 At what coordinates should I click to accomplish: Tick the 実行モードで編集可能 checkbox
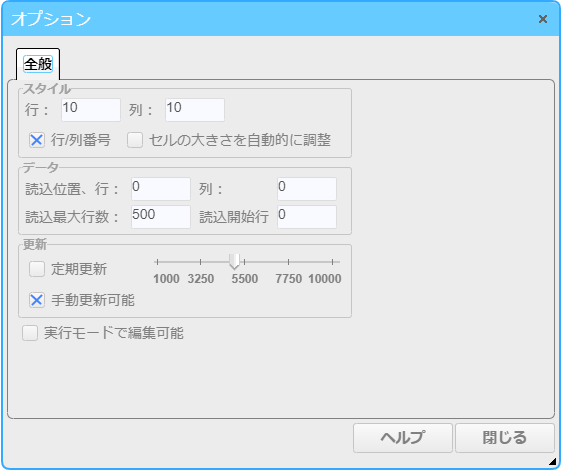[x=30, y=333]
